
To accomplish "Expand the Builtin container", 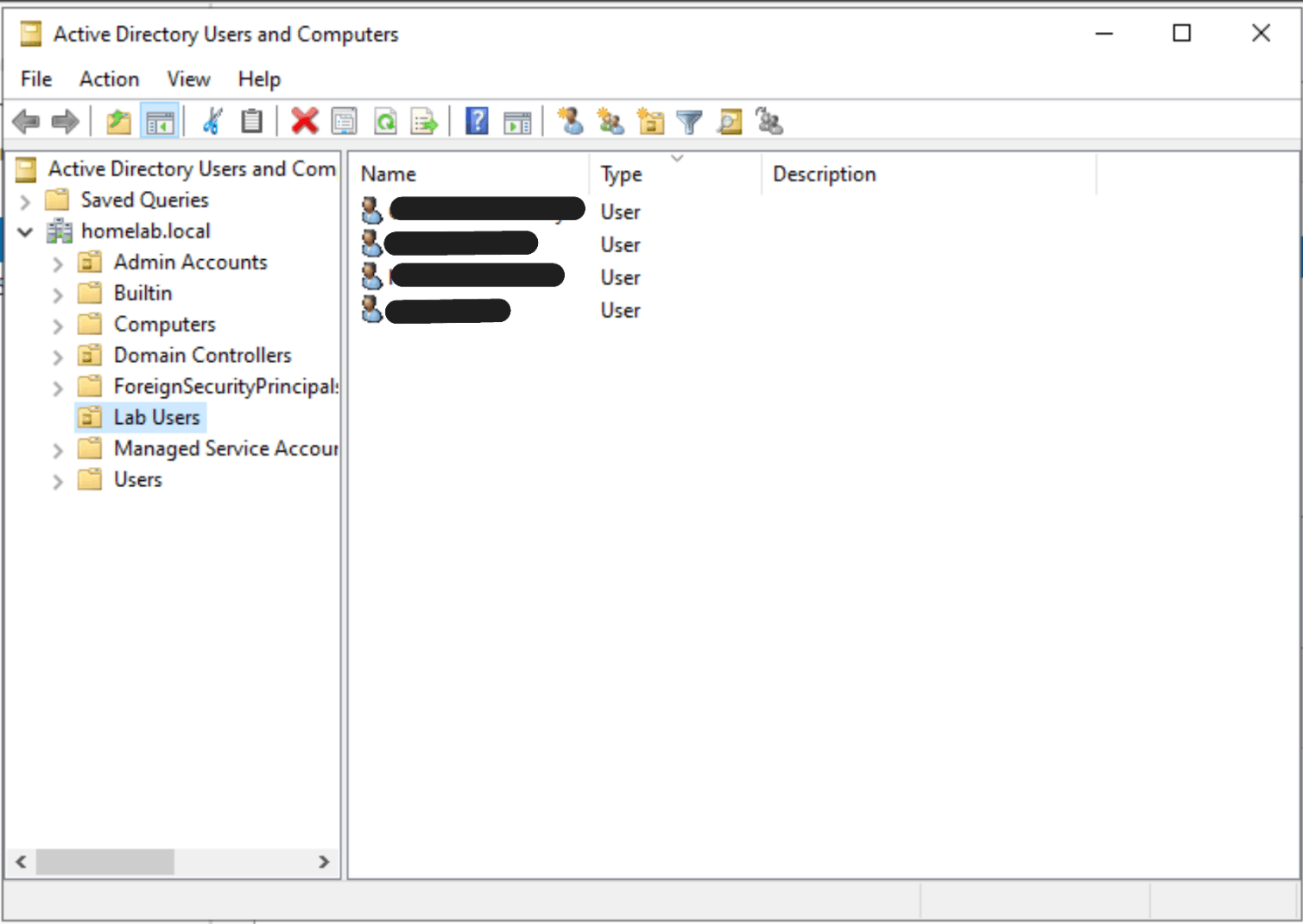I will point(58,294).
